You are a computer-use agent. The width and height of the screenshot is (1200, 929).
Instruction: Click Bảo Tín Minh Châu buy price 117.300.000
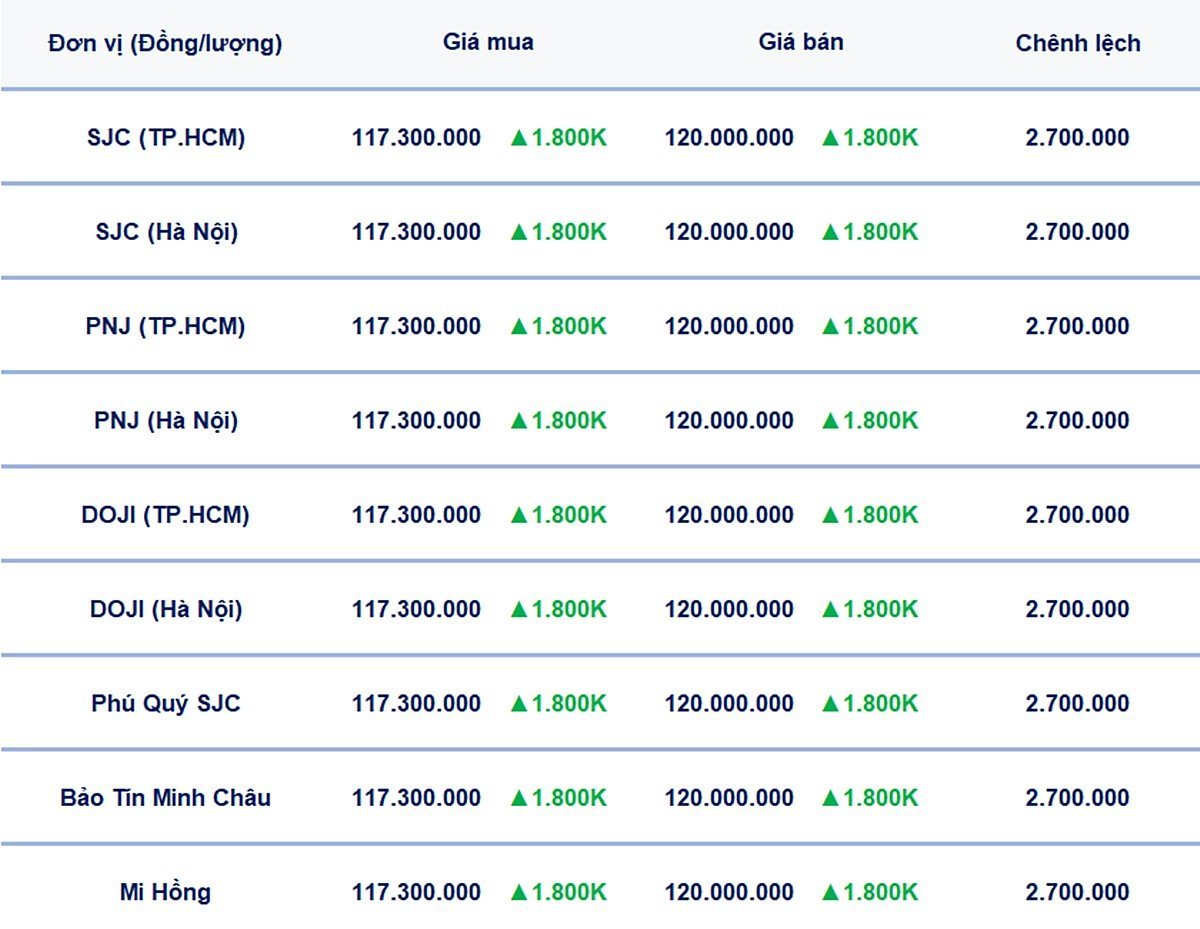click(x=416, y=798)
